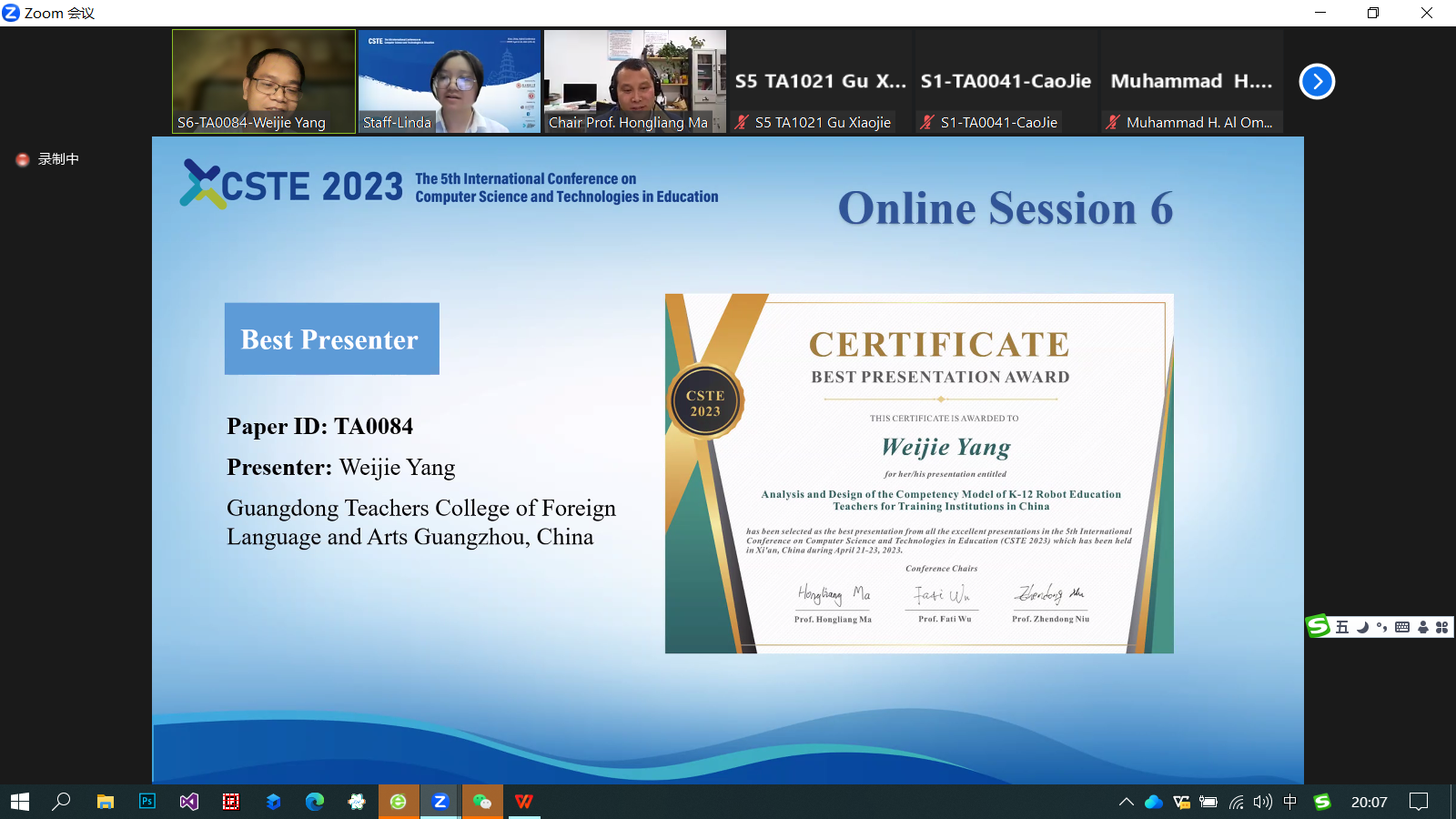The width and height of the screenshot is (1456, 819).
Task: Open the Windows notification center
Action: tap(1418, 802)
